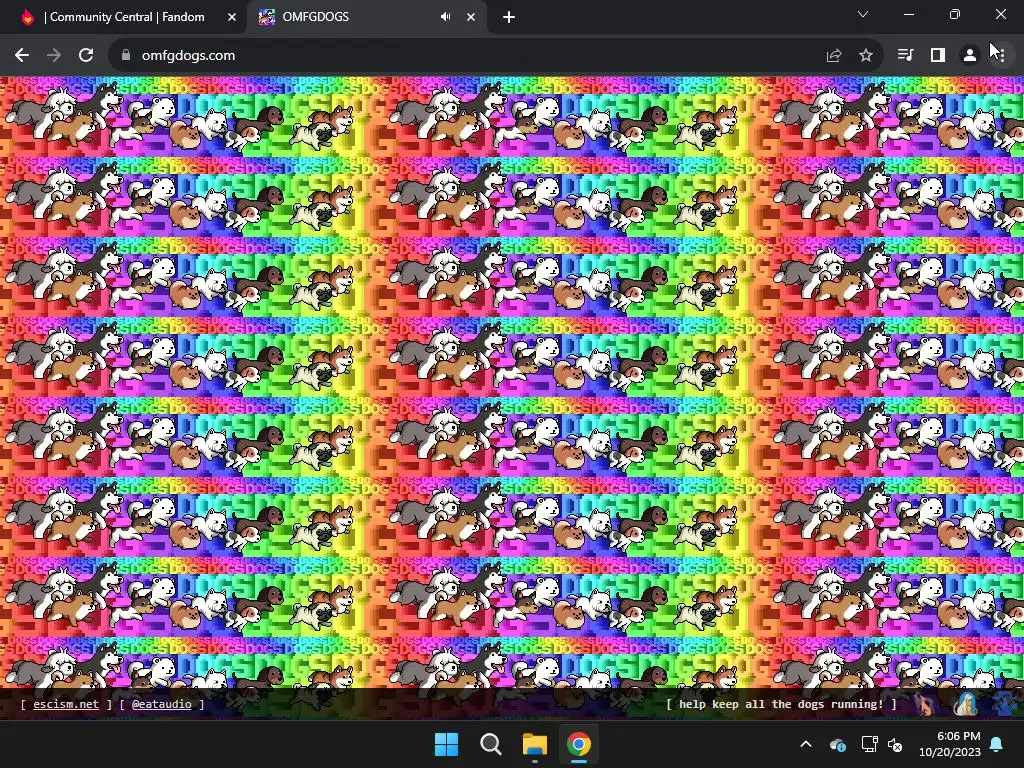Viewport: 1024px width, 768px height.
Task: Open network settings from the tray
Action: (x=869, y=744)
